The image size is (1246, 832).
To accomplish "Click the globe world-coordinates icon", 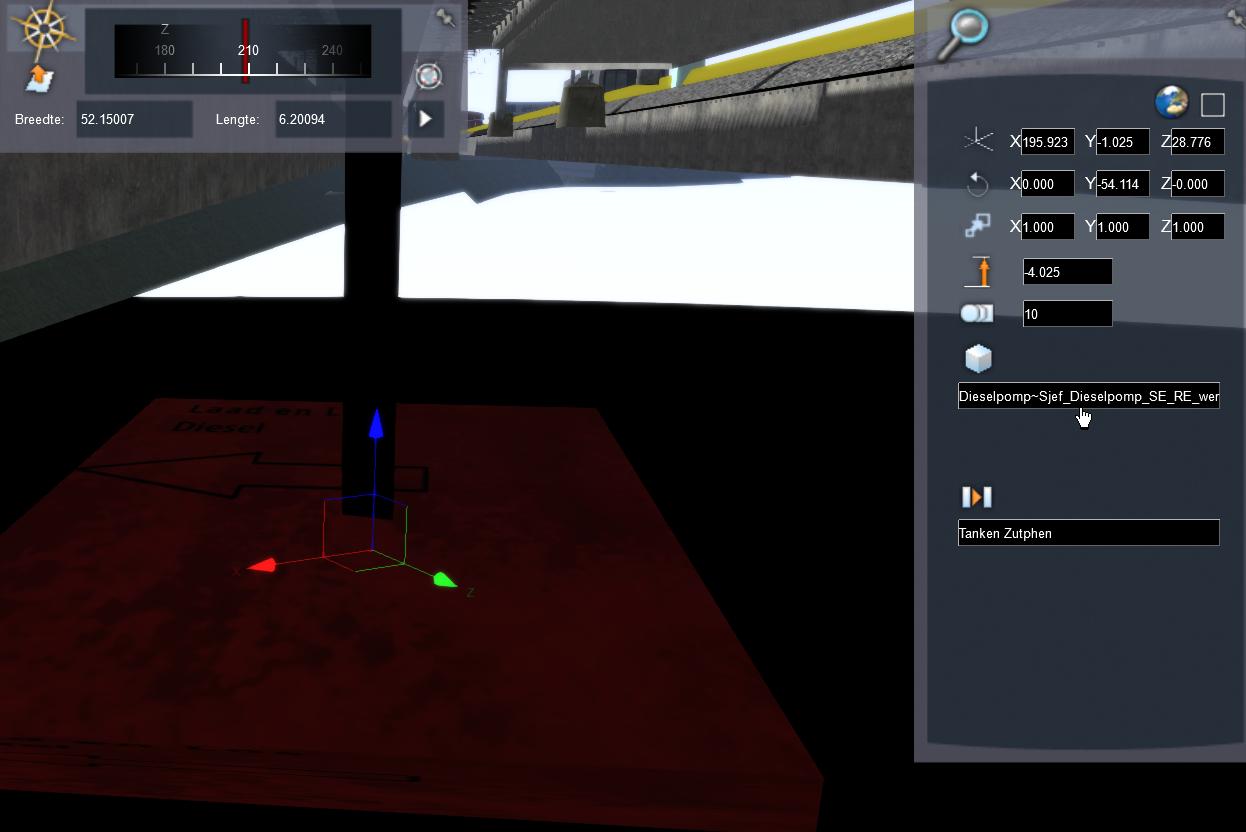I will pyautogui.click(x=1171, y=102).
